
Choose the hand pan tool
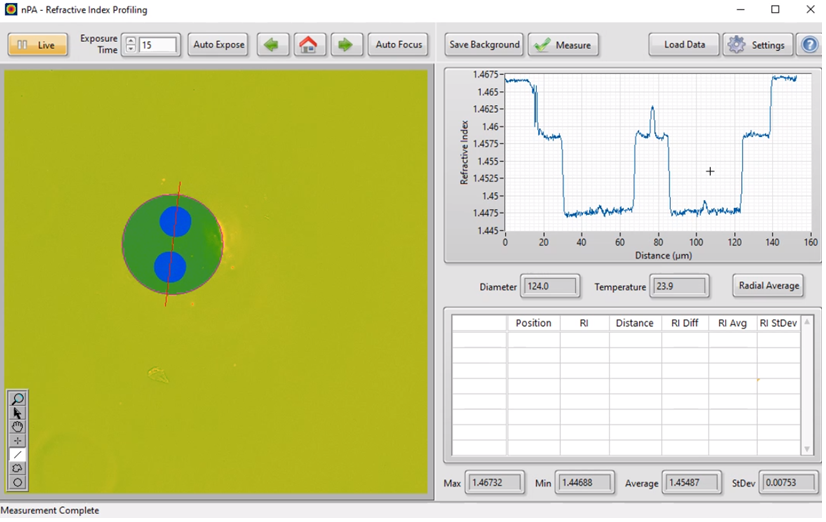tap(18, 427)
